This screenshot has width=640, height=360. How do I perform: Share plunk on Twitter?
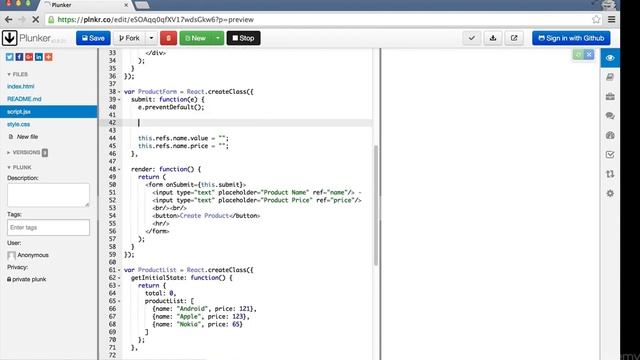tap(9, 57)
